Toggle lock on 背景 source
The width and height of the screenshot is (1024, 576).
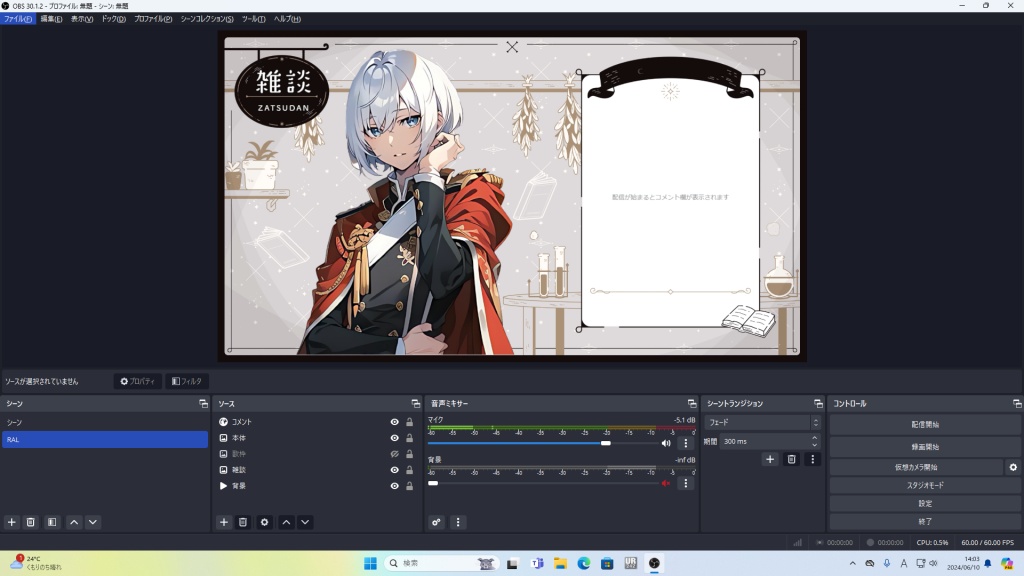click(x=409, y=486)
